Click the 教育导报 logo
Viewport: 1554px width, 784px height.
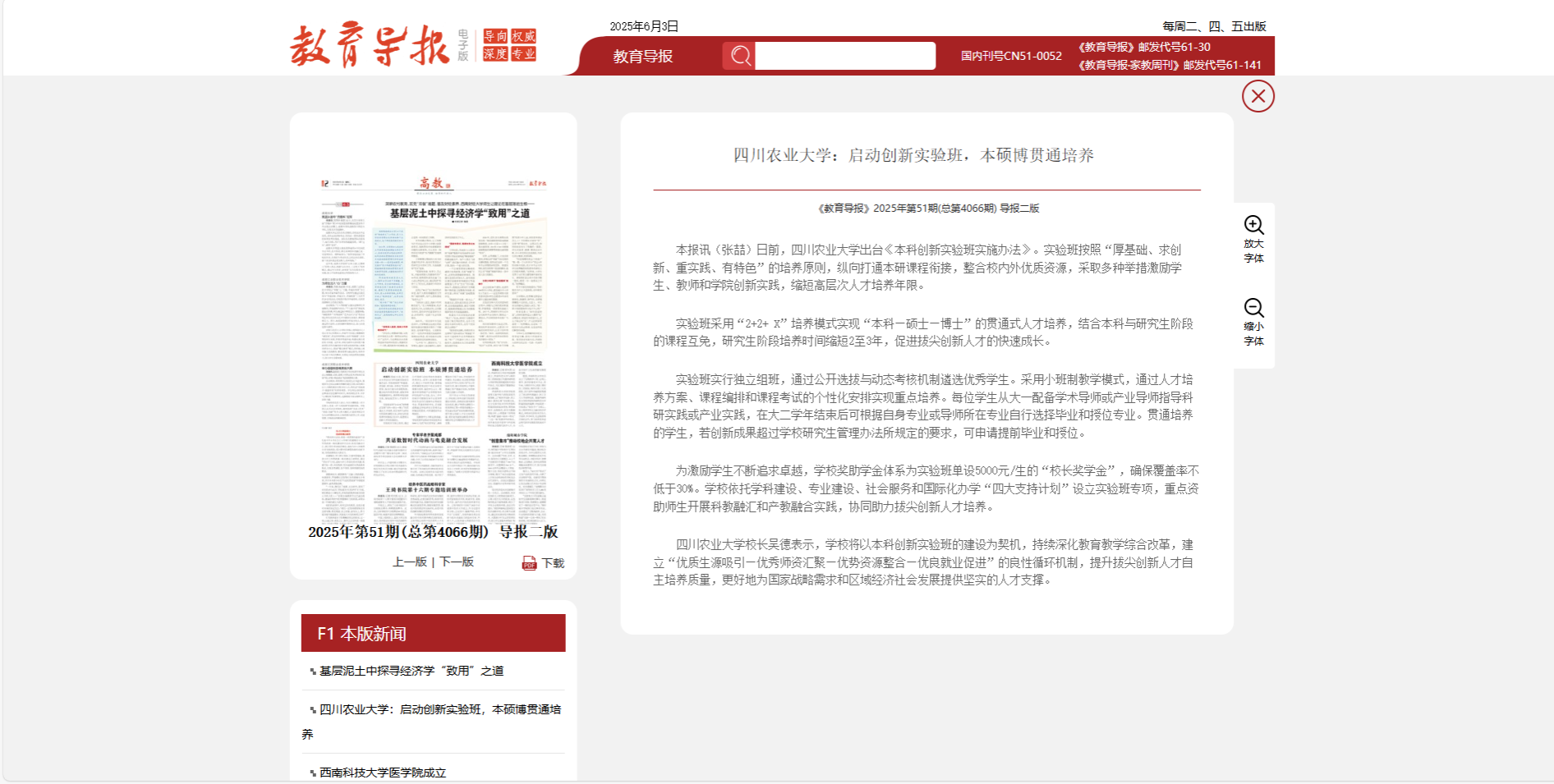(x=370, y=45)
